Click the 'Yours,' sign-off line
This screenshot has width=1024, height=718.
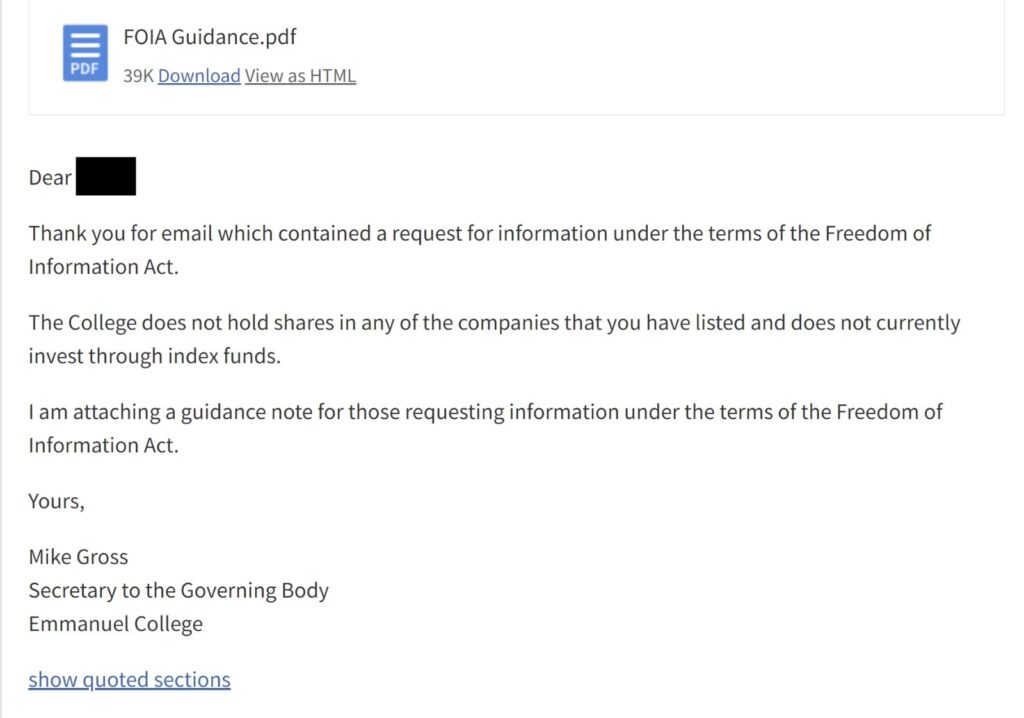coord(56,501)
